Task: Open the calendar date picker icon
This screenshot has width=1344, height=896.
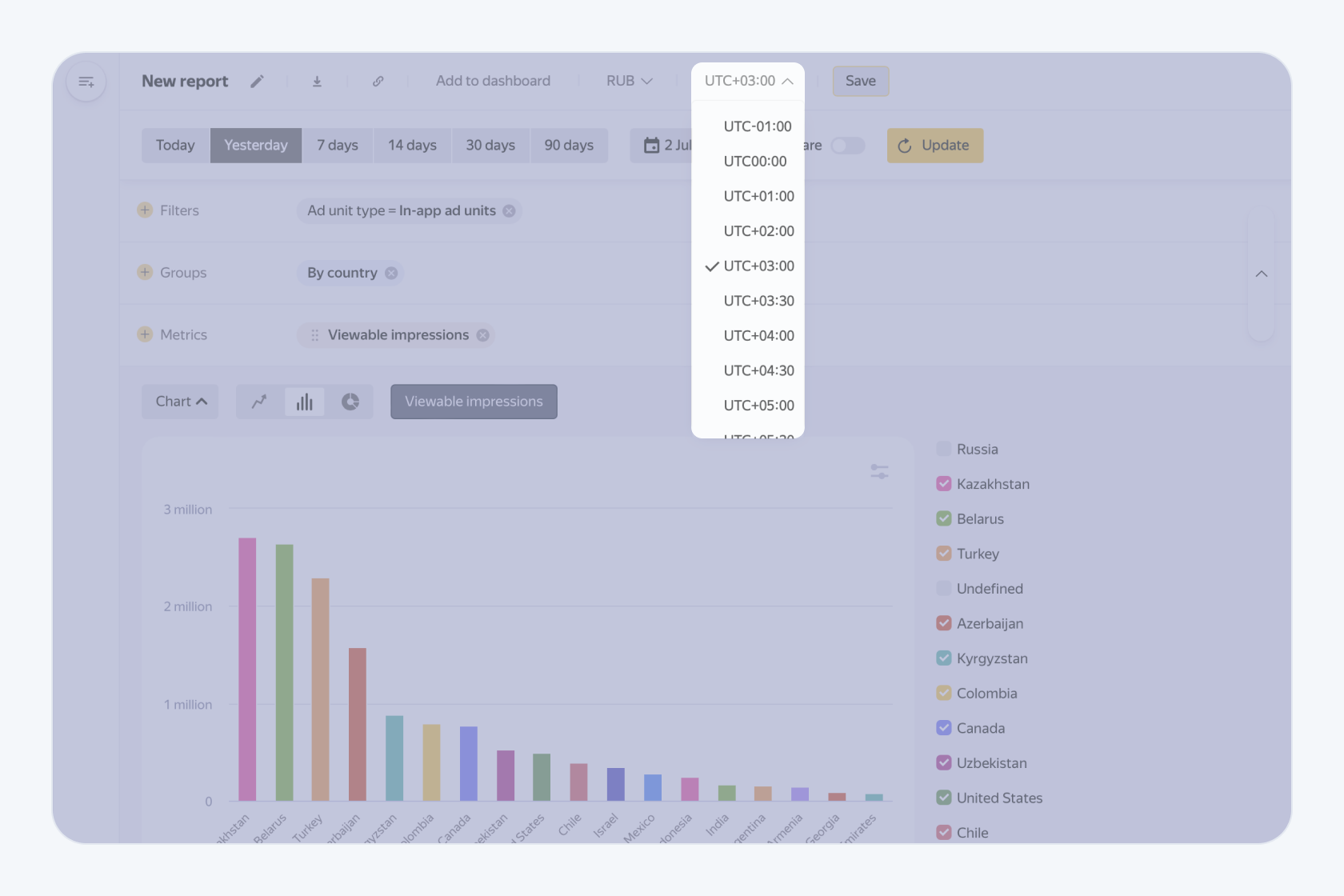Action: 650,145
